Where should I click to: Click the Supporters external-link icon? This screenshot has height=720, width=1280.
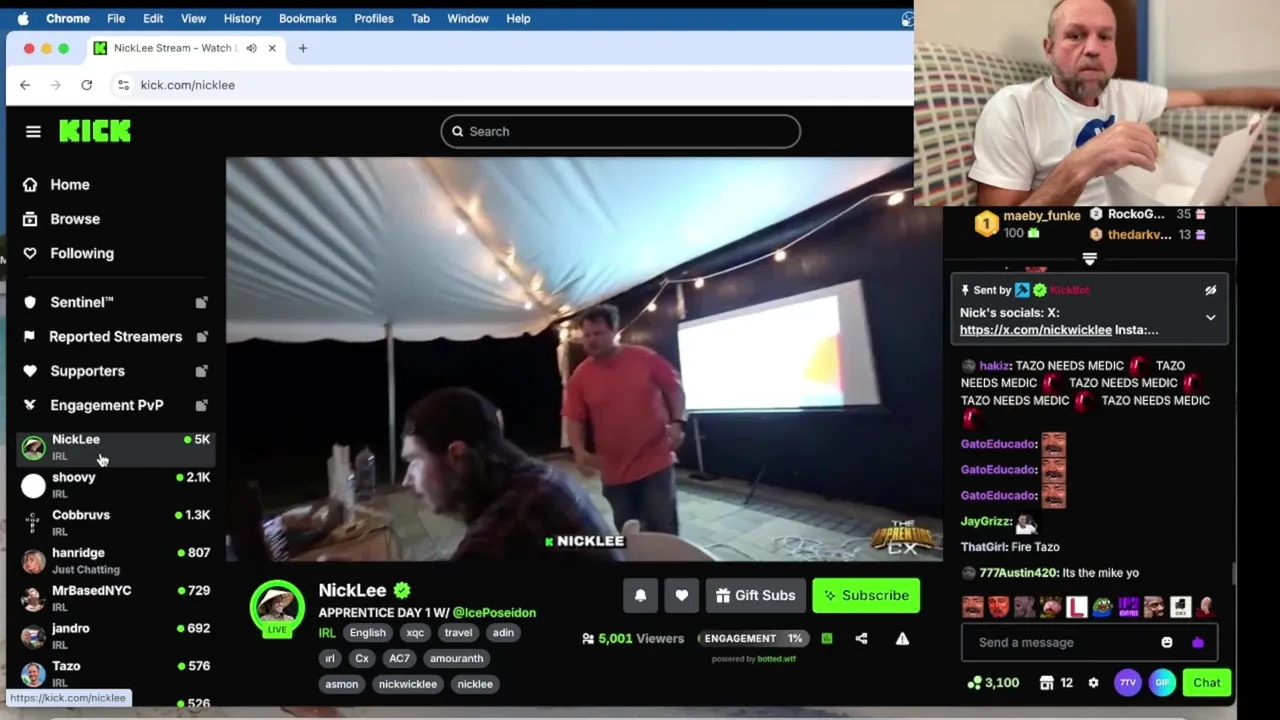pyautogui.click(x=201, y=371)
